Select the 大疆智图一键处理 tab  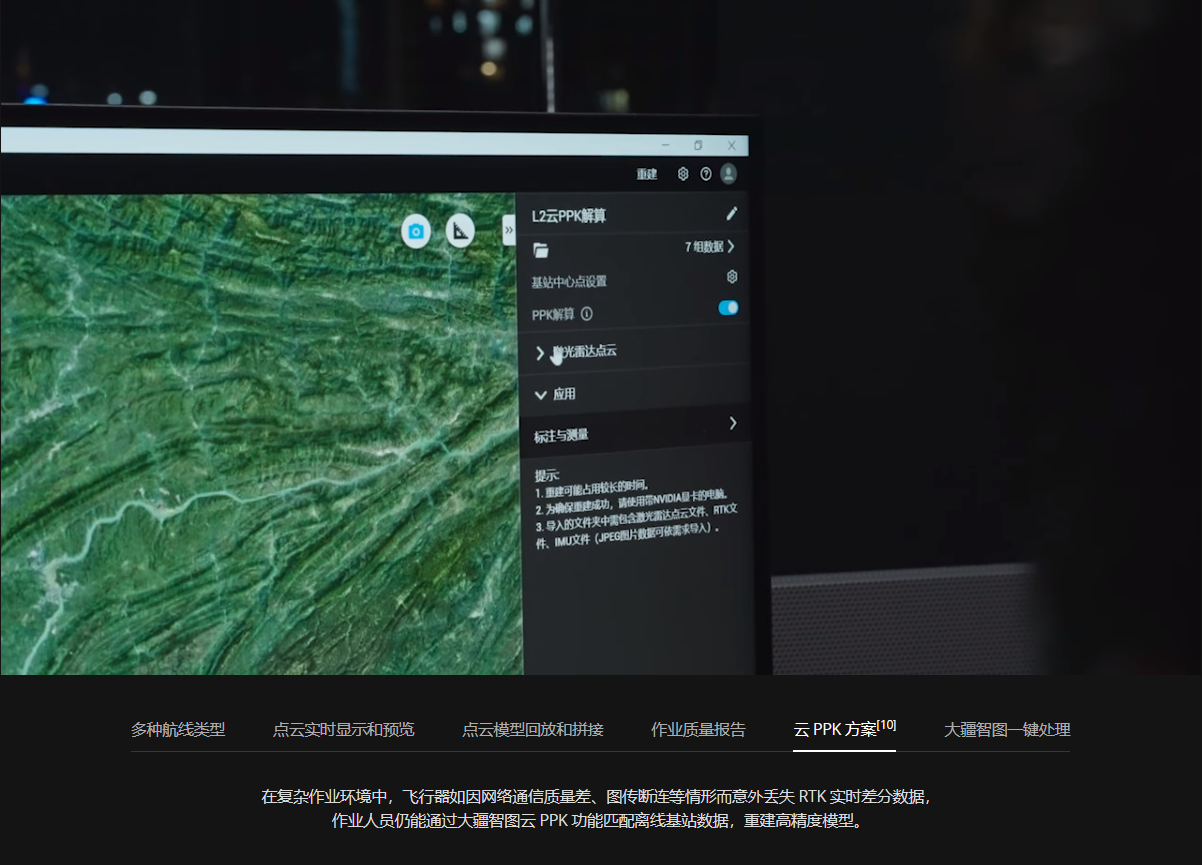pyautogui.click(x=1007, y=730)
